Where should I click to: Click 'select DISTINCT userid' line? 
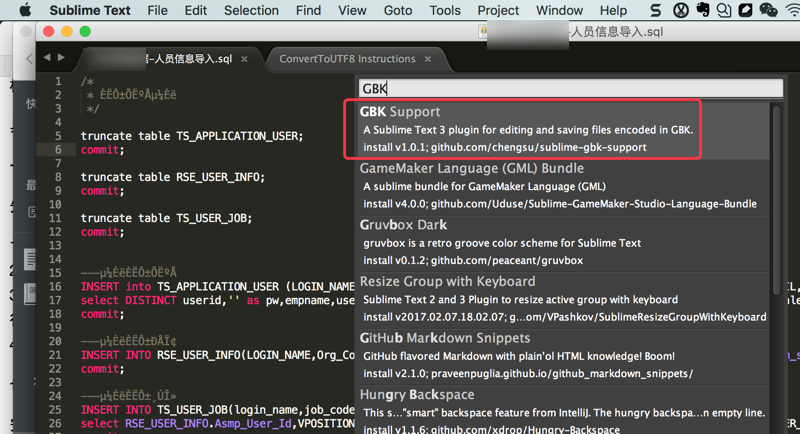click(x=217, y=300)
